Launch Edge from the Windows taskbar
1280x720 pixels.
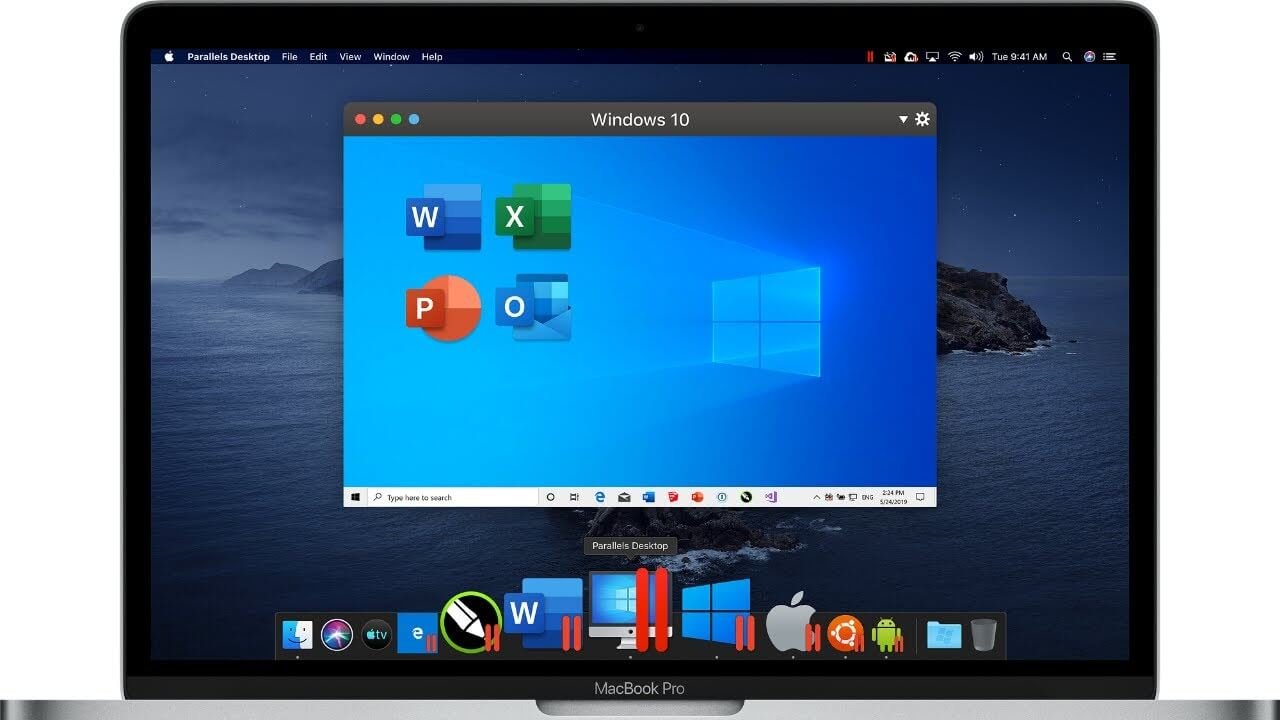coord(600,497)
